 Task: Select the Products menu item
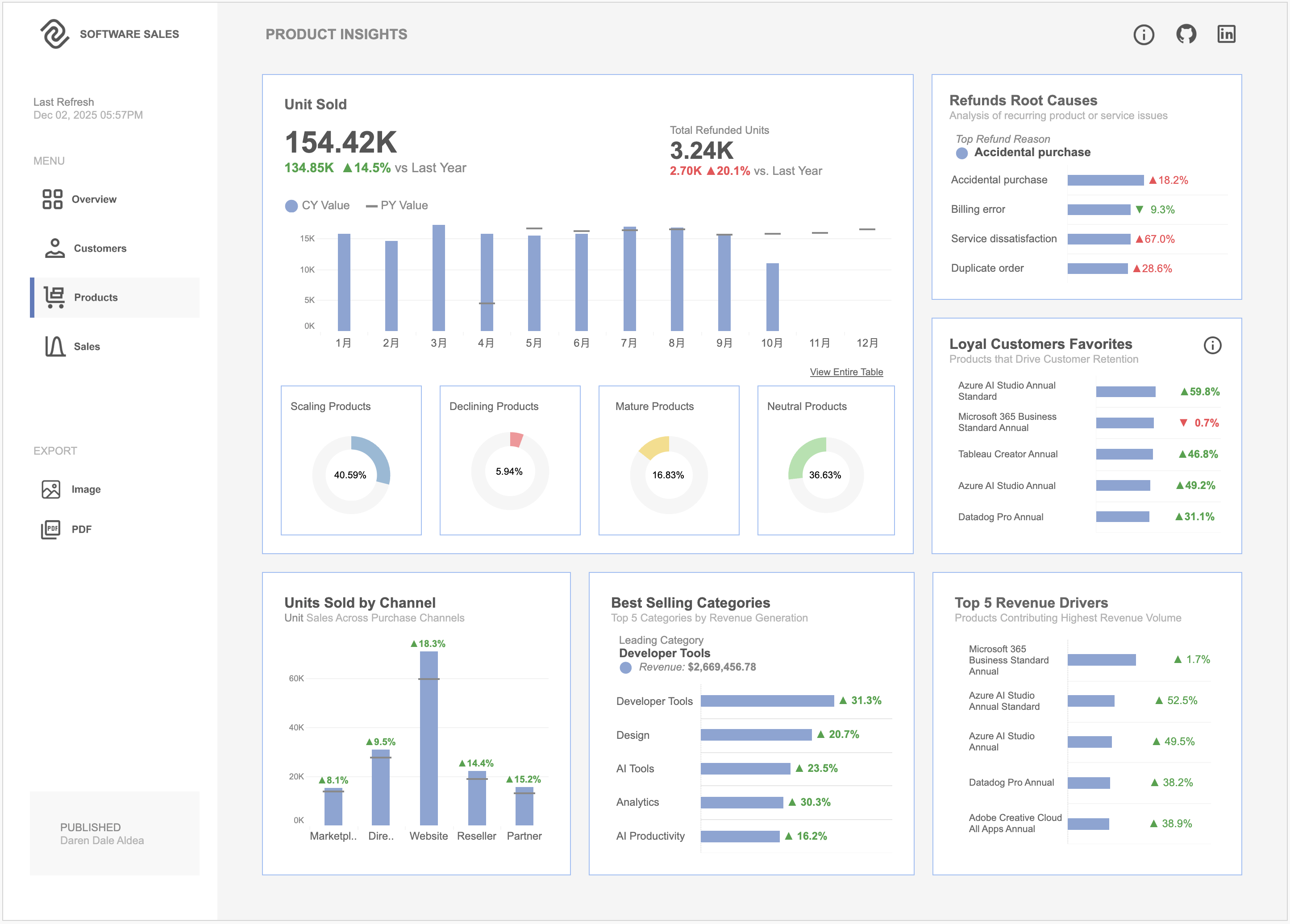click(96, 298)
